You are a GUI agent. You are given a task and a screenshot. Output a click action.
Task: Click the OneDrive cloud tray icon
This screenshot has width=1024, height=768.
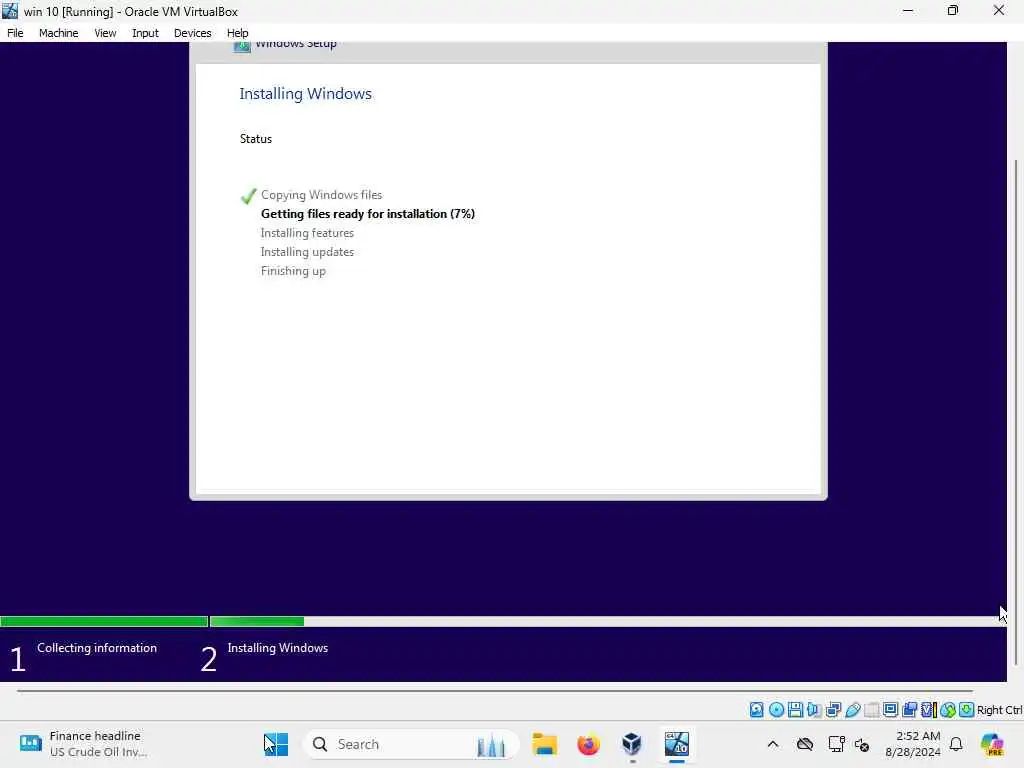(805, 744)
